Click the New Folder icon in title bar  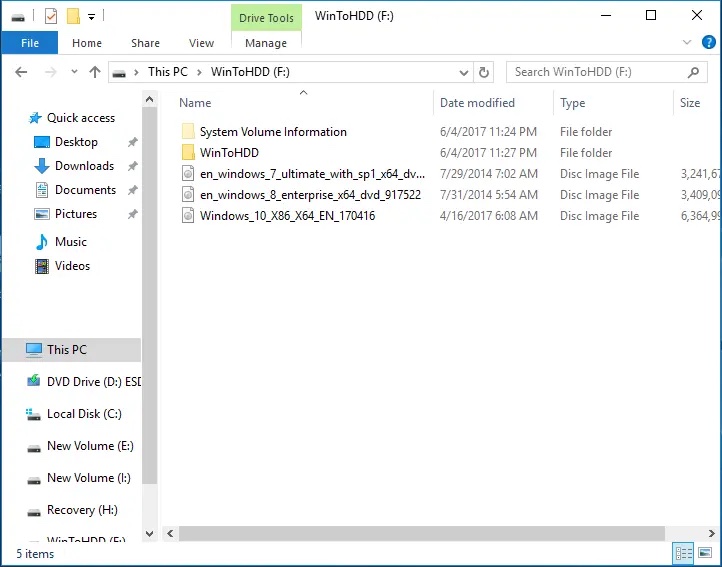(x=73, y=17)
